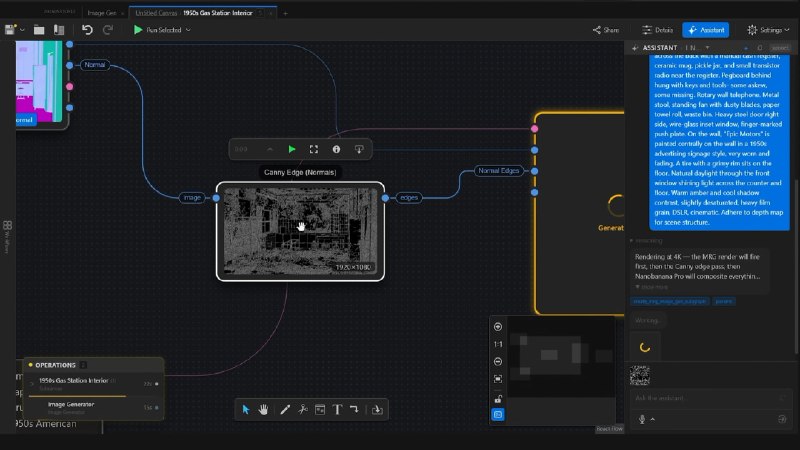Expand the 1950s Gas Station Interior operation
This screenshot has width=800, height=450.
tap(32, 383)
